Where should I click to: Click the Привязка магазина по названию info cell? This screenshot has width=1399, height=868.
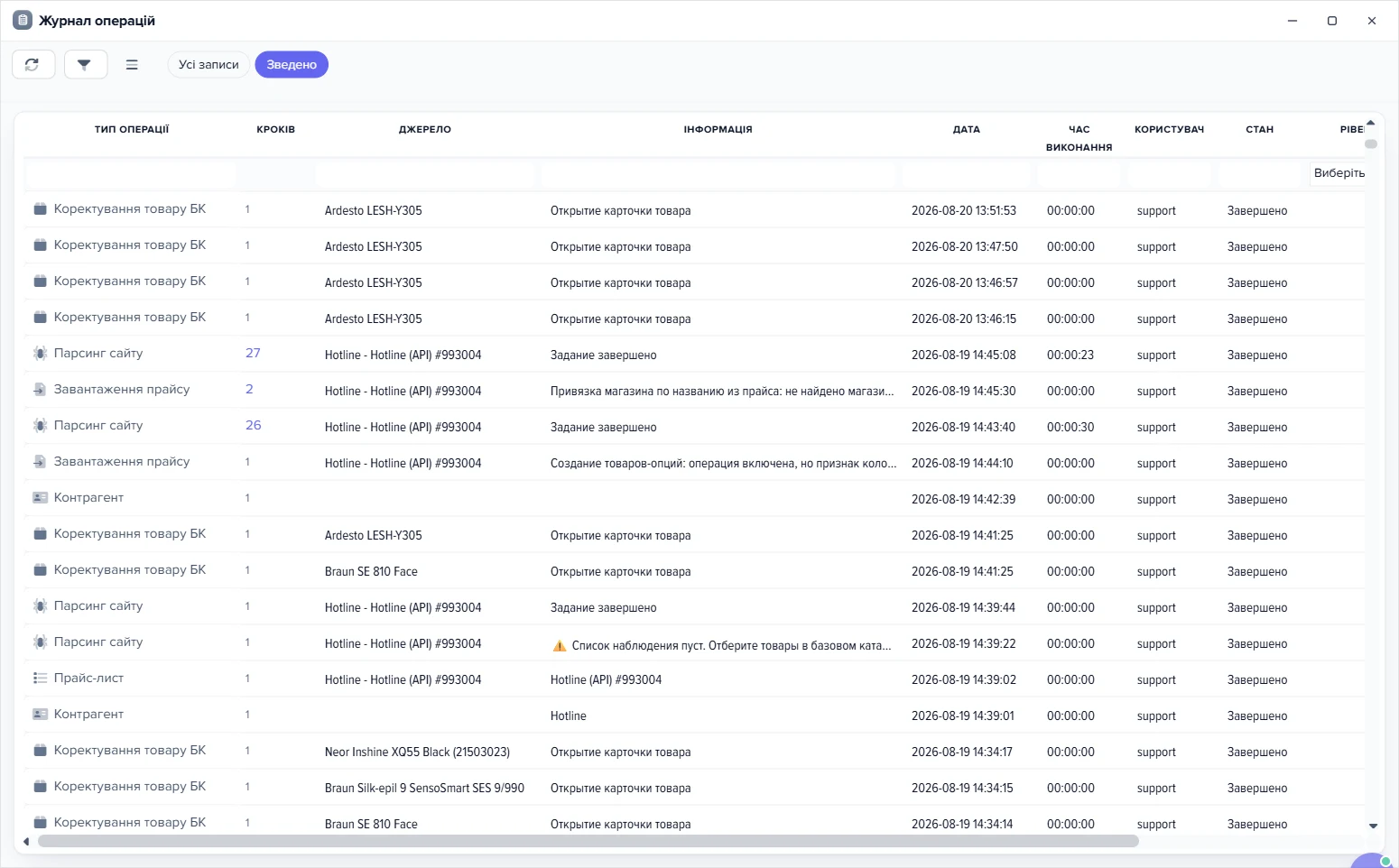pyautogui.click(x=722, y=392)
